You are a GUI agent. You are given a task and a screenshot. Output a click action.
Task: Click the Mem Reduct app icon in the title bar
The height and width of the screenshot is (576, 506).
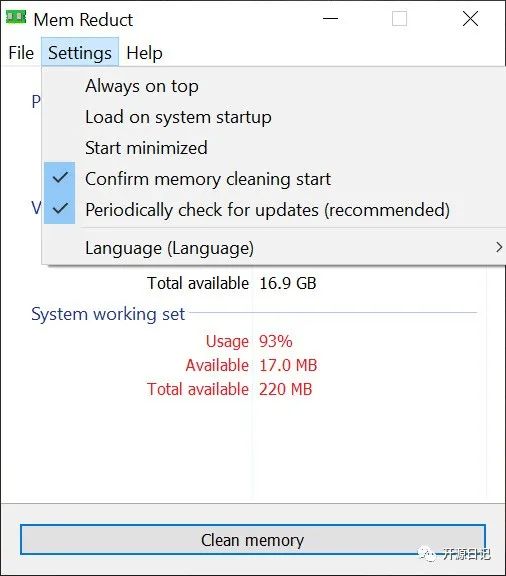pos(16,17)
